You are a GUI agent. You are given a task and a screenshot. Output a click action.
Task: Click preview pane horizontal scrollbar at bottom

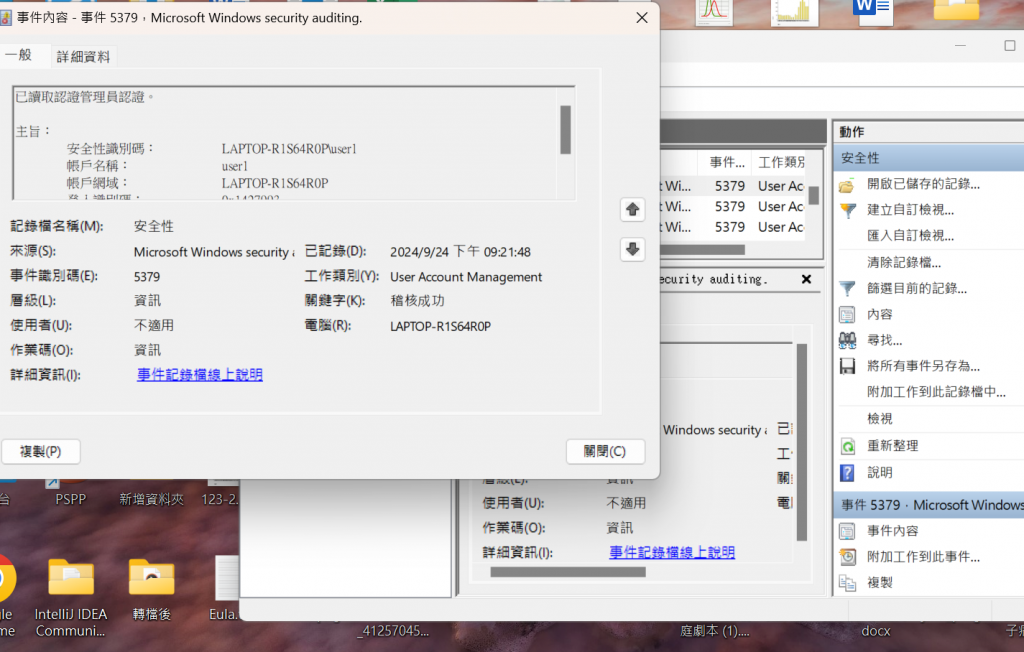click(x=568, y=572)
